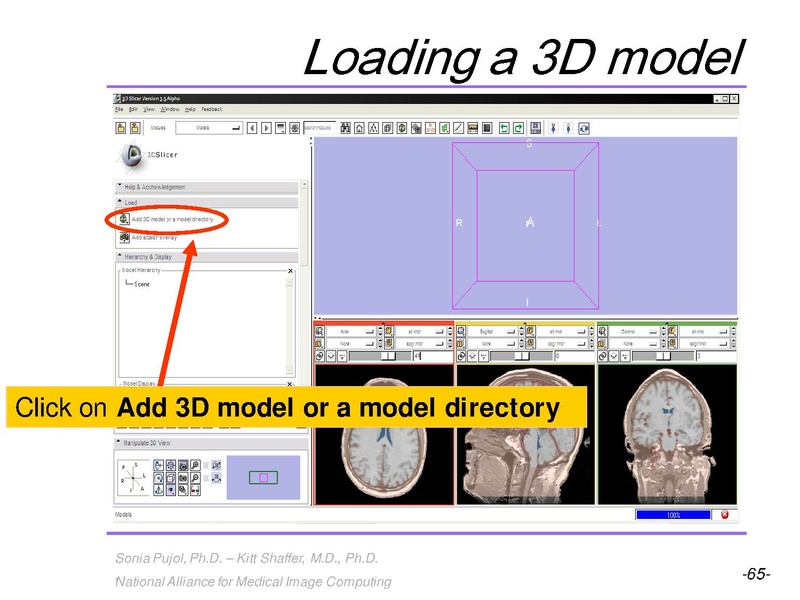The image size is (800, 600).
Task: Click the Search modules input field
Action: click(320, 128)
